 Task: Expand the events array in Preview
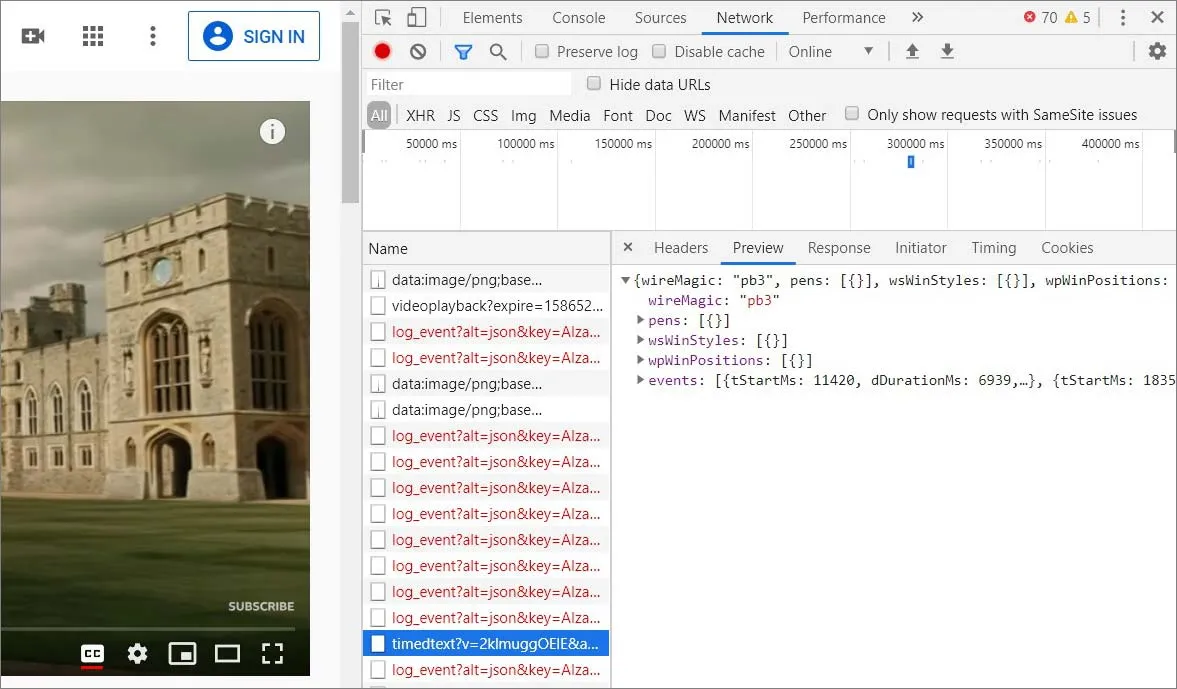640,380
